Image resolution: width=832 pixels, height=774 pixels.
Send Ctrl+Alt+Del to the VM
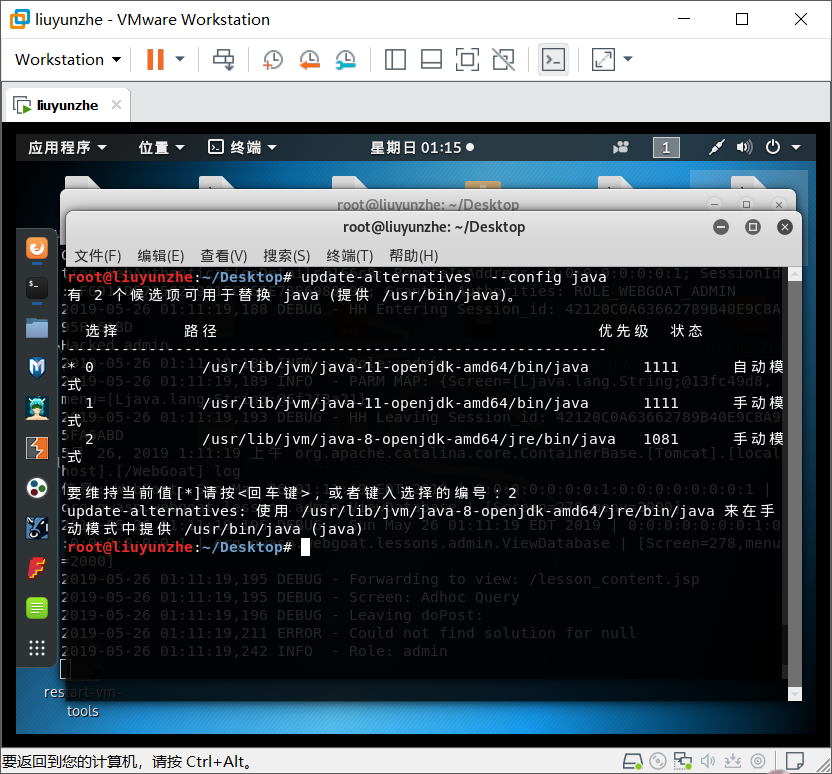pyautogui.click(x=223, y=59)
